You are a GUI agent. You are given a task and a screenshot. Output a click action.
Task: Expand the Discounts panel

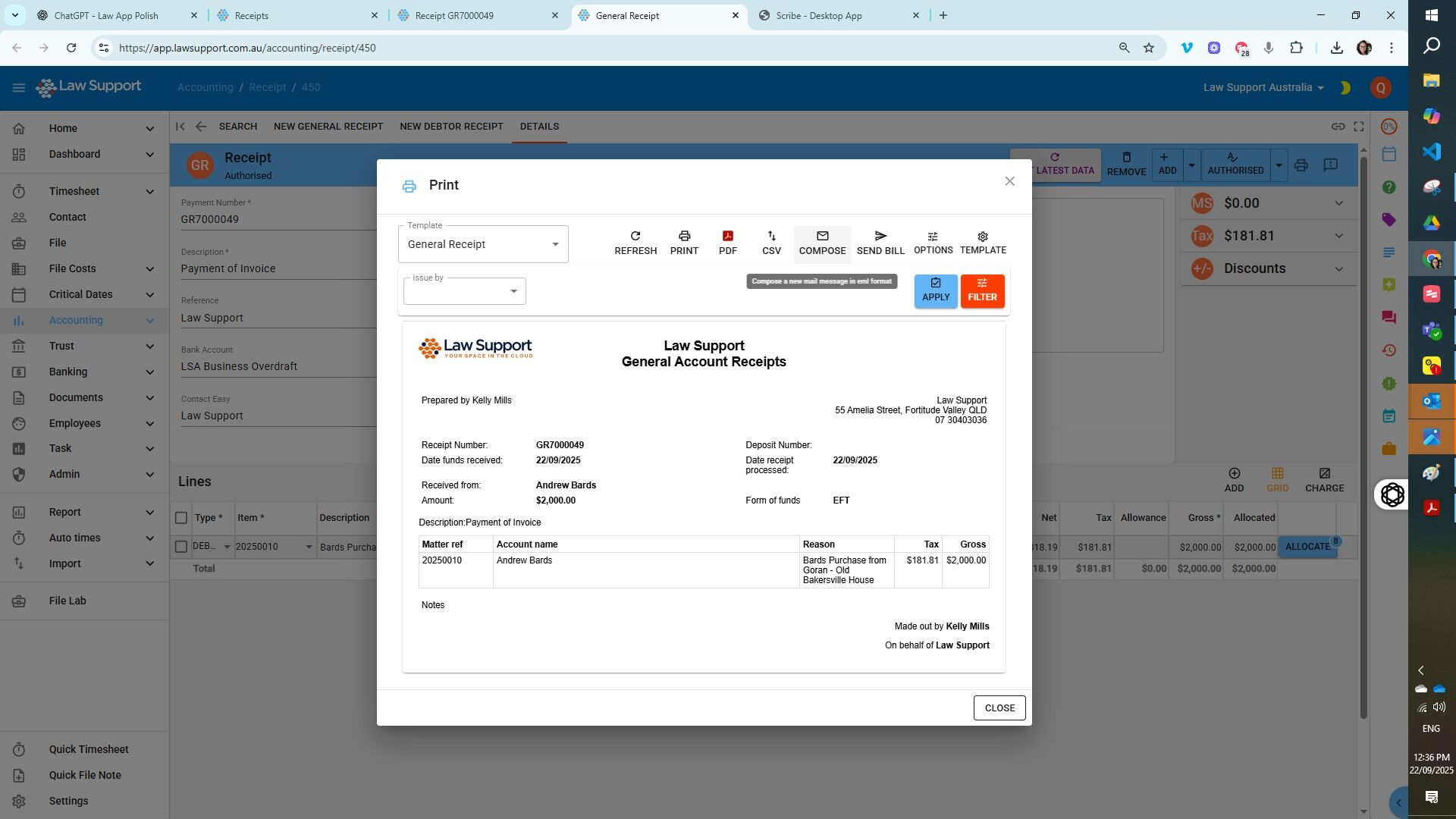[1338, 268]
